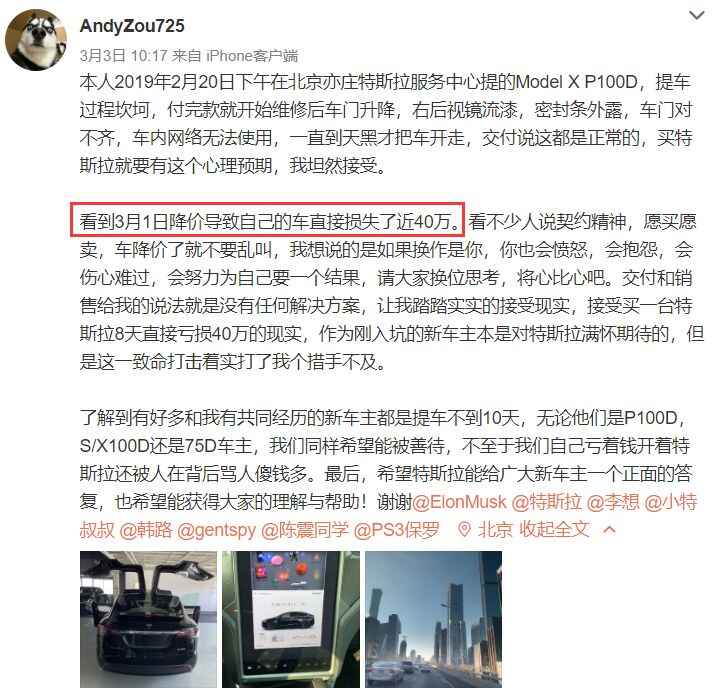Open the @PS3保罗 mention

tap(396, 530)
